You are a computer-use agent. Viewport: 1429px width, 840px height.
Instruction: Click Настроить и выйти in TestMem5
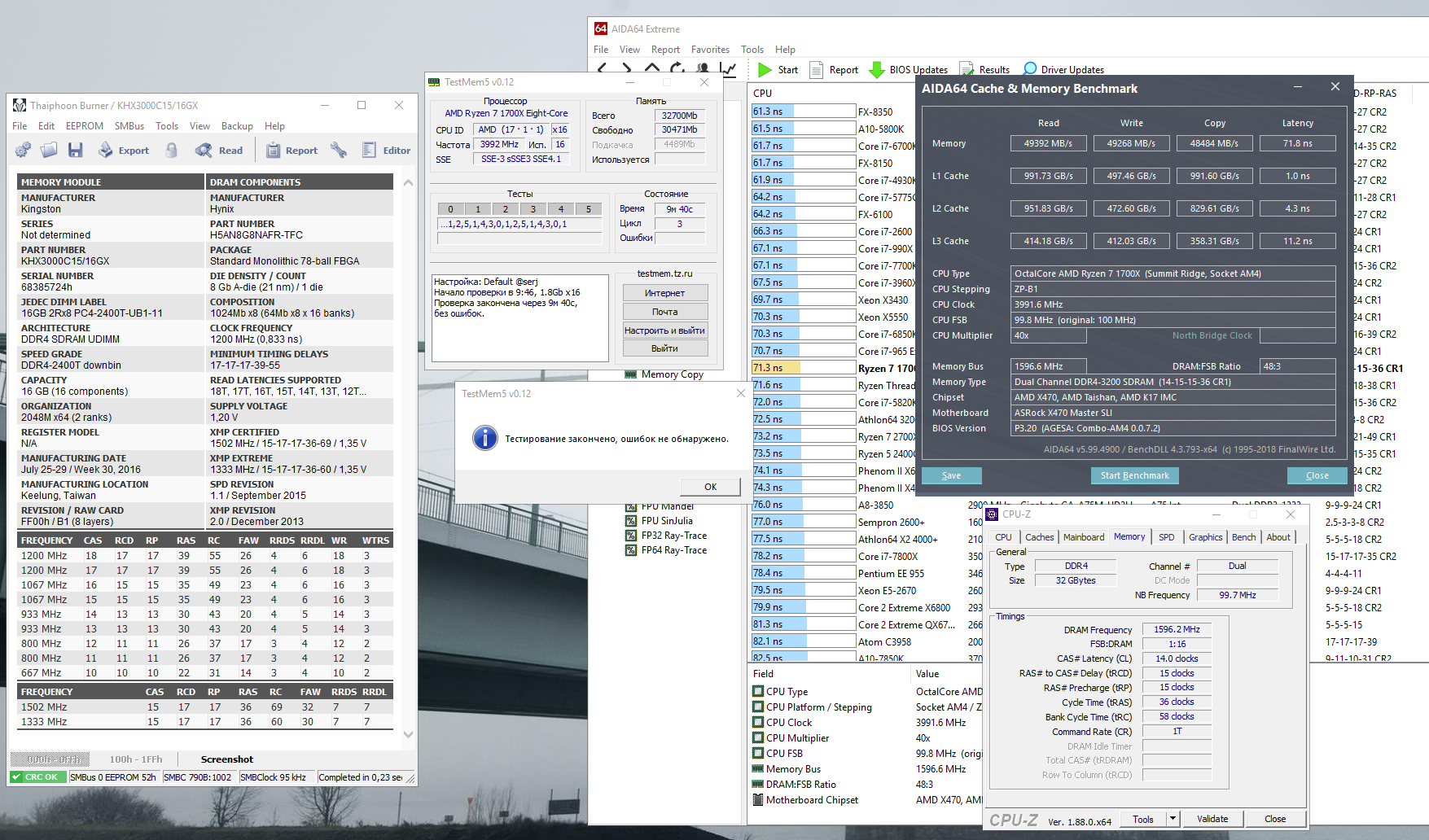tap(664, 330)
